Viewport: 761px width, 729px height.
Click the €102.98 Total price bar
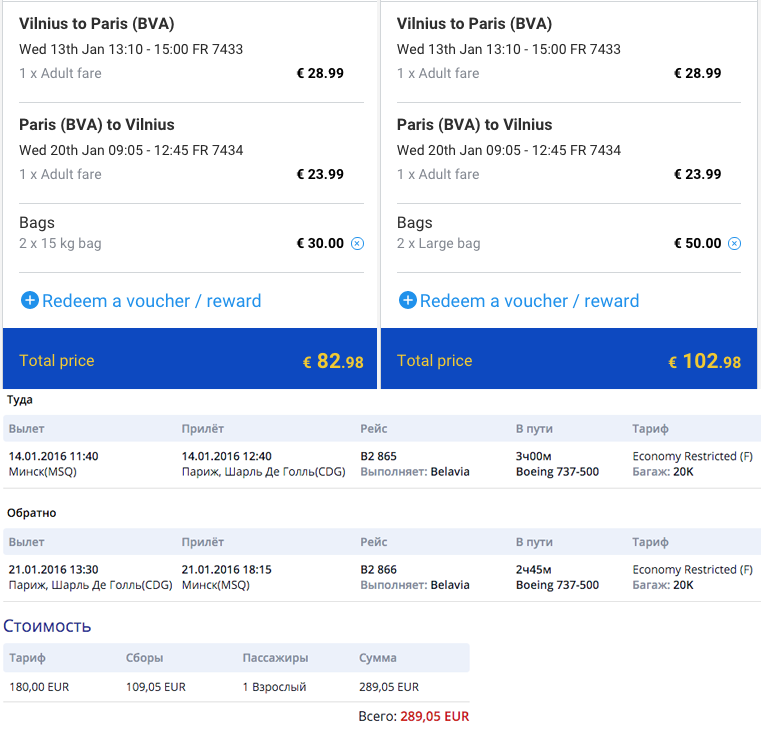pyautogui.click(x=569, y=359)
